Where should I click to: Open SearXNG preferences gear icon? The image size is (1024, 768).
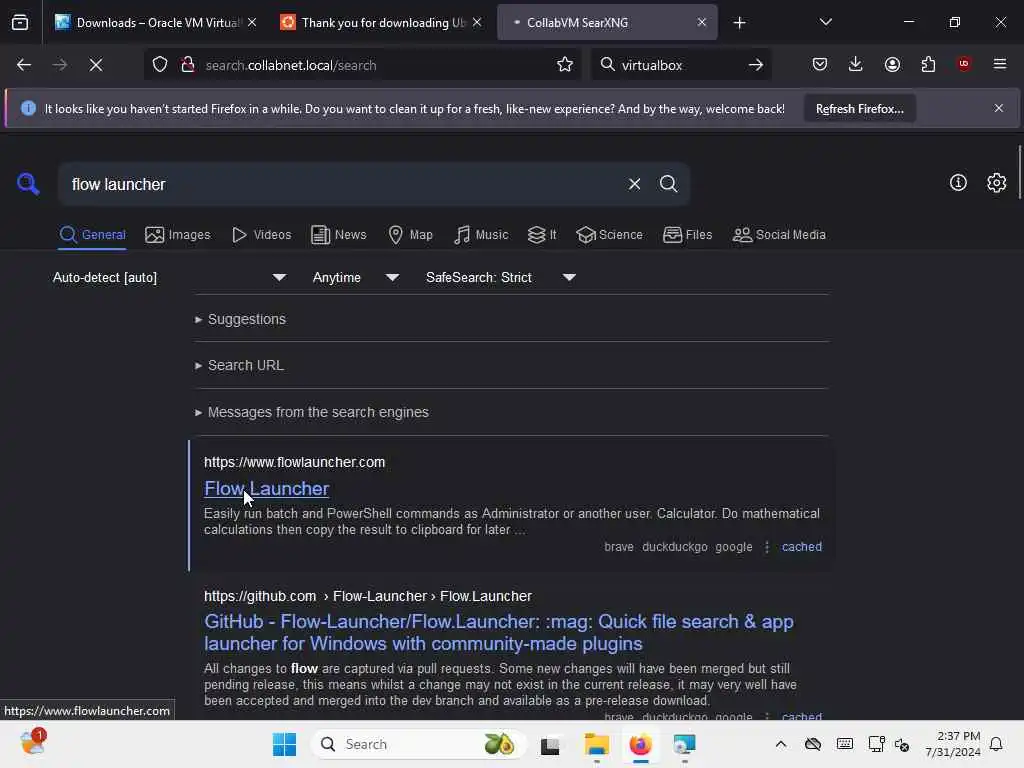click(997, 183)
